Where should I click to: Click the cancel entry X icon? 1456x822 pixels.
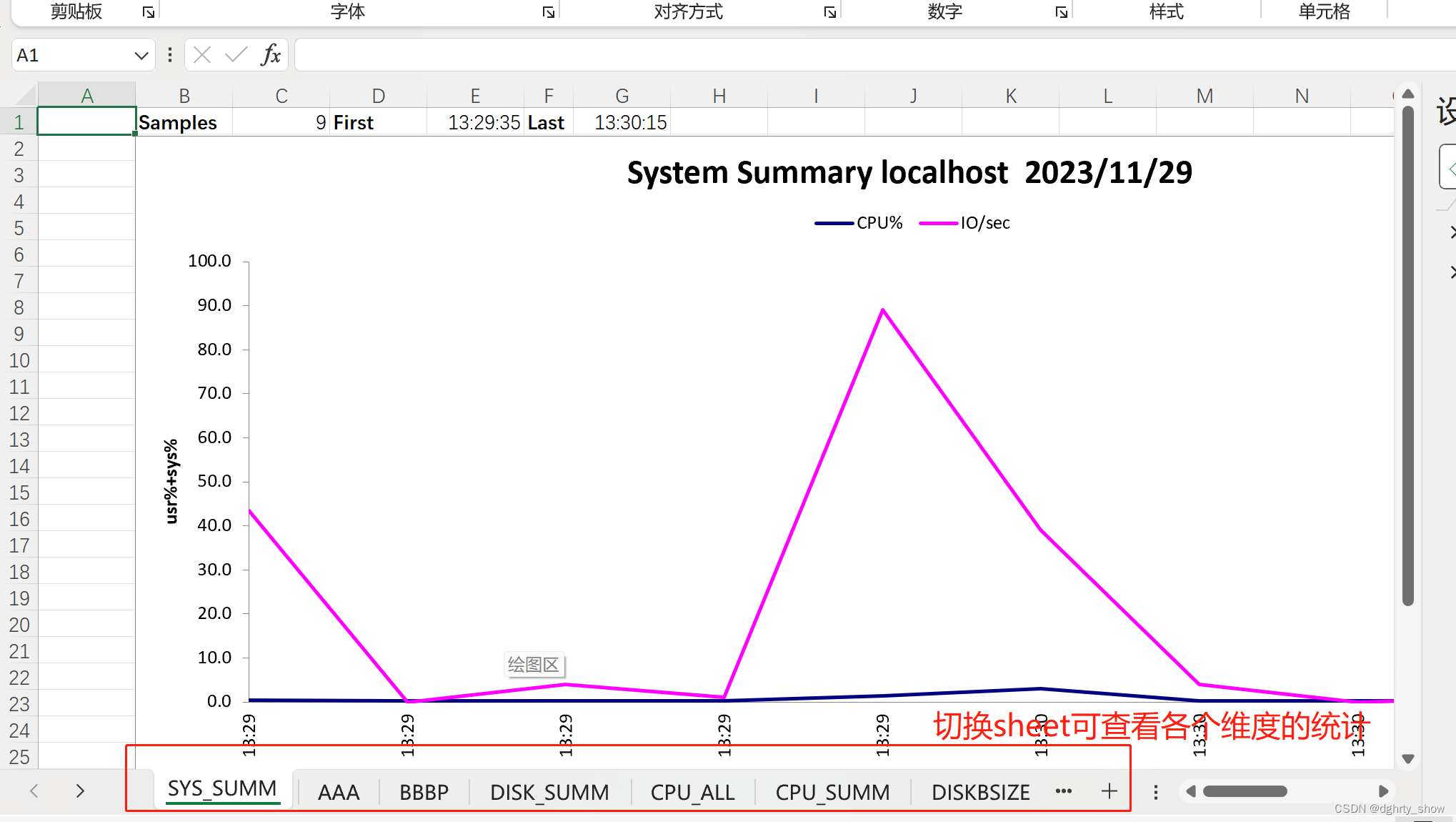coord(202,55)
